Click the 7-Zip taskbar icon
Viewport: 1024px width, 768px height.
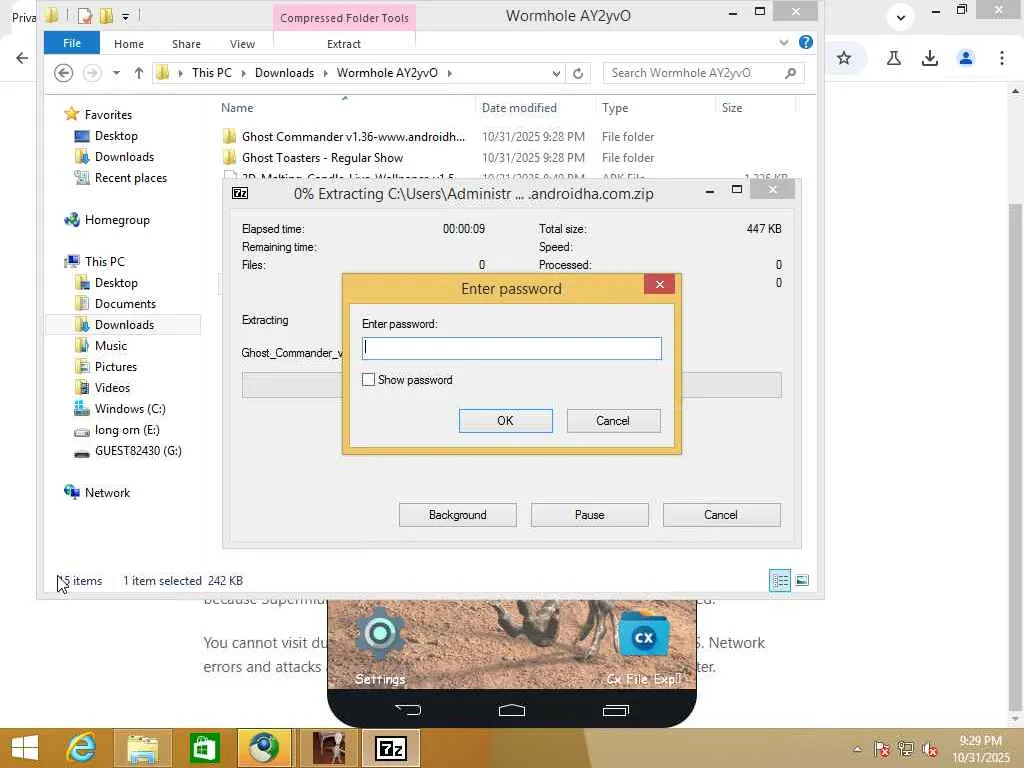click(391, 748)
